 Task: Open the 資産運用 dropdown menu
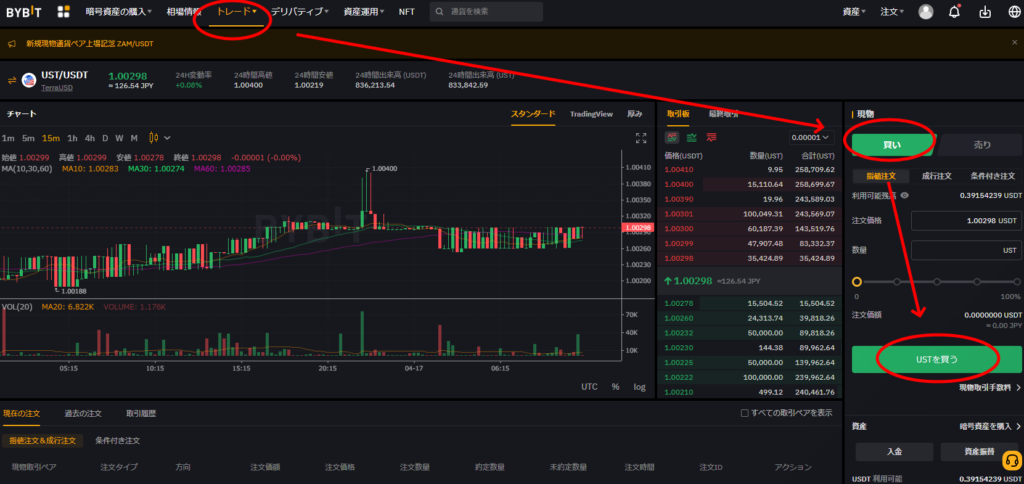pos(364,12)
